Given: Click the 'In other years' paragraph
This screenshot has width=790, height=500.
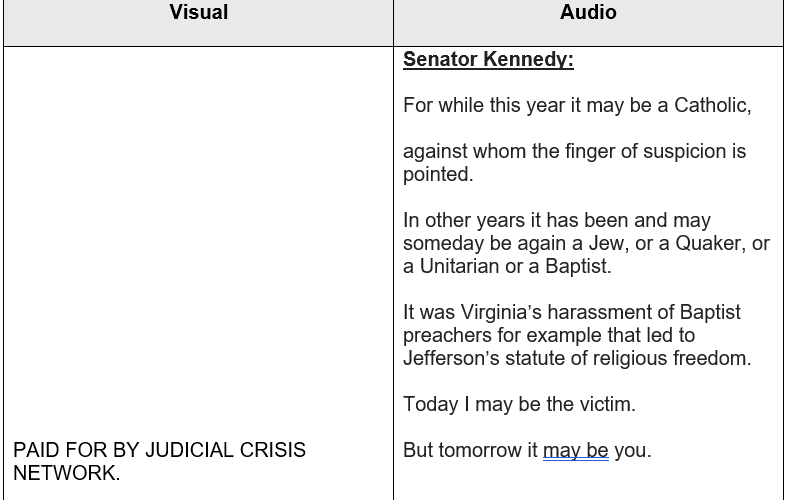Looking at the screenshot, I should coord(586,243).
